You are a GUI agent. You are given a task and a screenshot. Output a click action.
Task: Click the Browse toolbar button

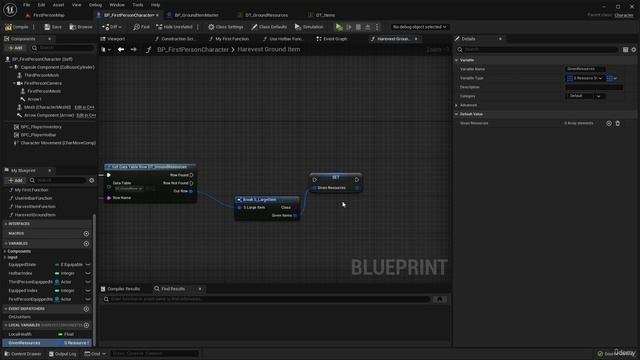pos(81,27)
